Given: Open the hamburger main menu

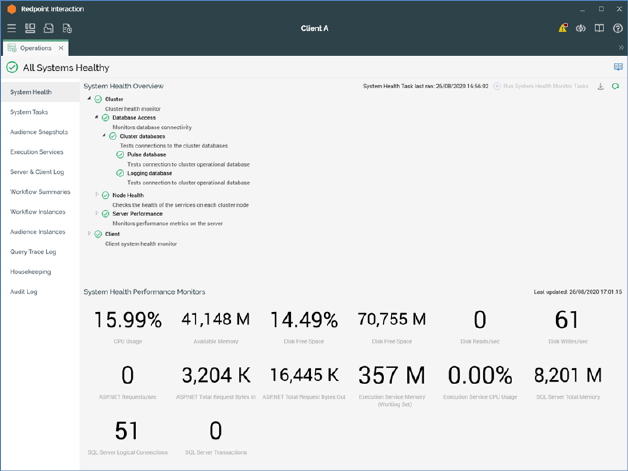Looking at the screenshot, I should coord(12,28).
